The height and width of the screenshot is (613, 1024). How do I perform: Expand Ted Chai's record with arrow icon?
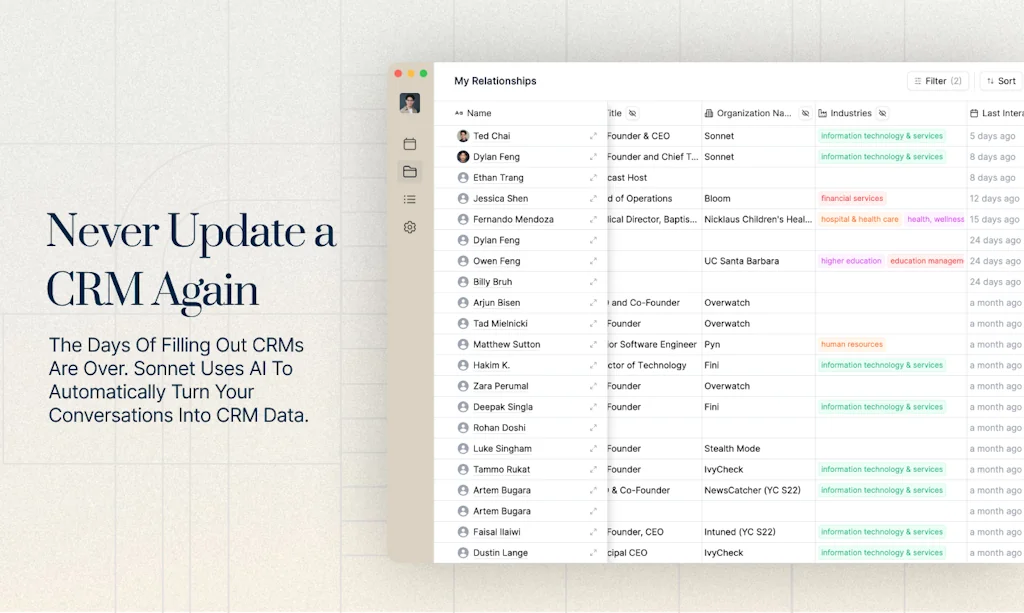click(x=593, y=136)
